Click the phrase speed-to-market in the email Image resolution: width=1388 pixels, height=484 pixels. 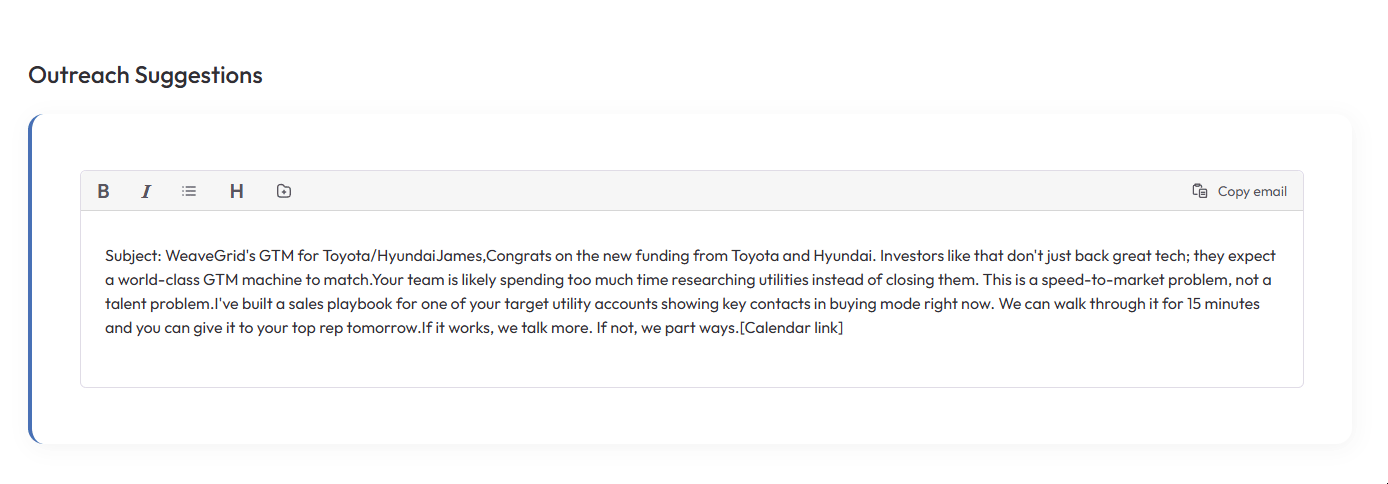click(x=1101, y=280)
